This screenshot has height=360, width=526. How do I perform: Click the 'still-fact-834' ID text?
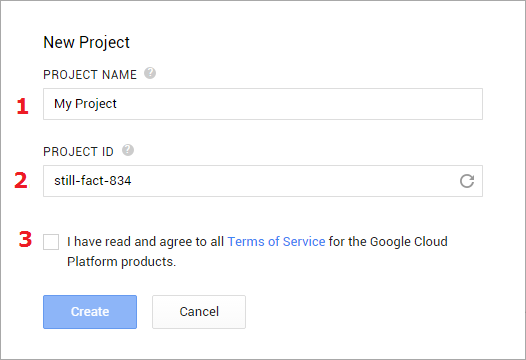93,181
